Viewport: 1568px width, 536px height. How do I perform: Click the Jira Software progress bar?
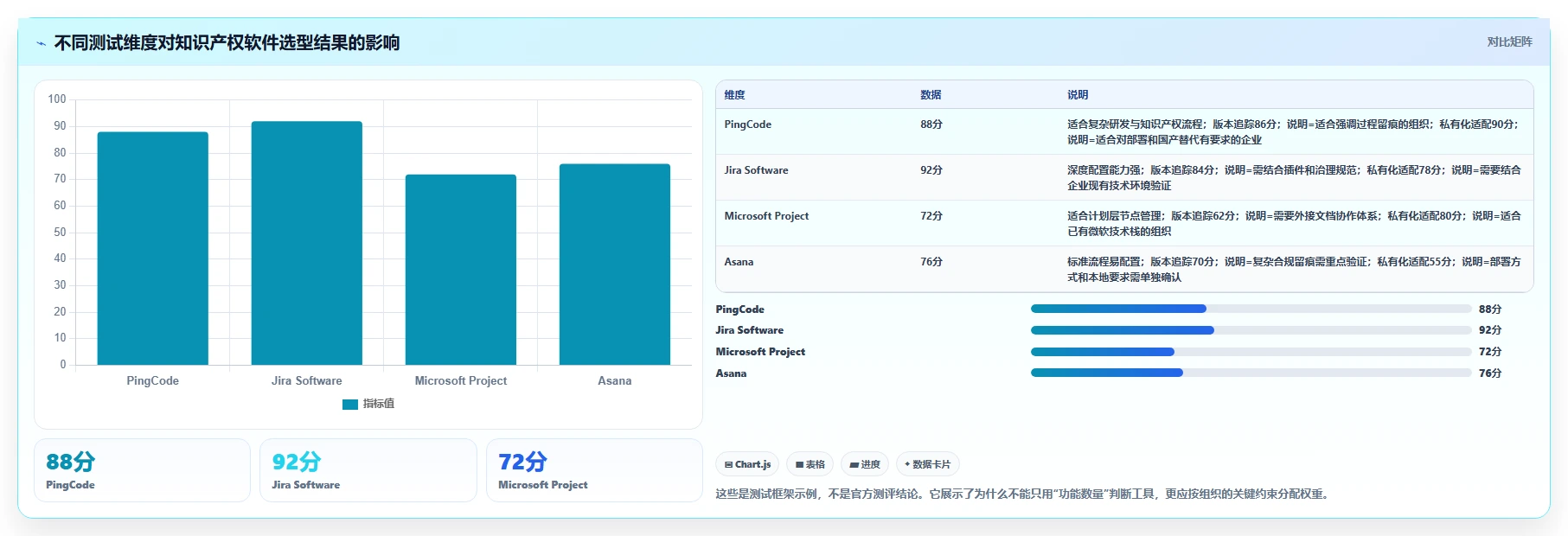(1251, 330)
